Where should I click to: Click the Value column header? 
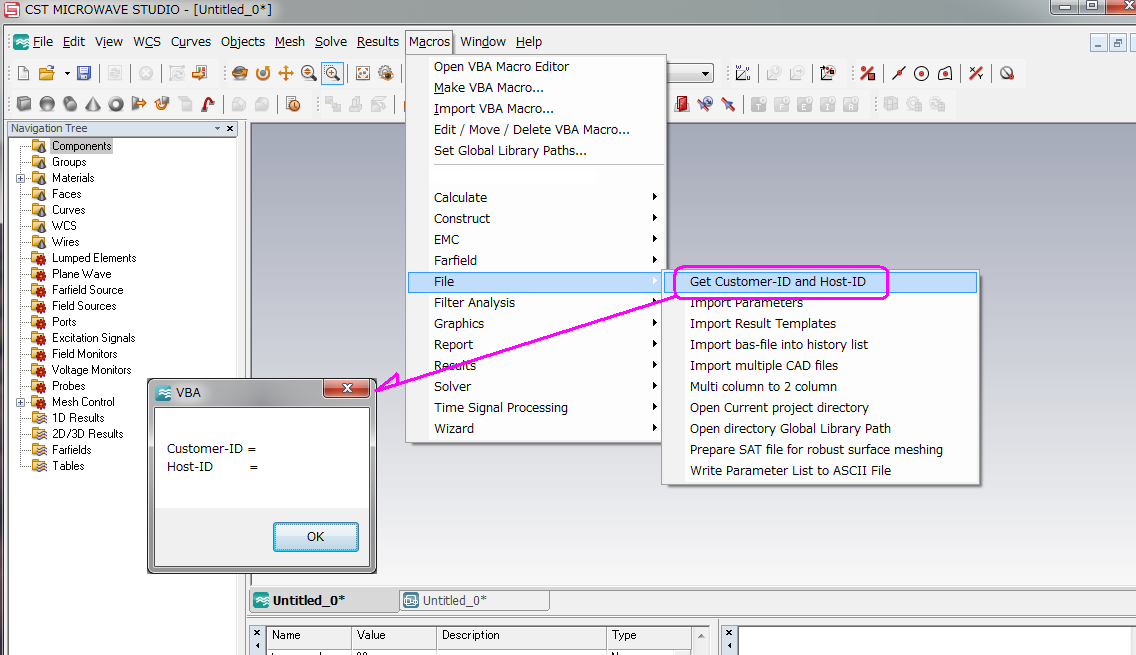(393, 635)
